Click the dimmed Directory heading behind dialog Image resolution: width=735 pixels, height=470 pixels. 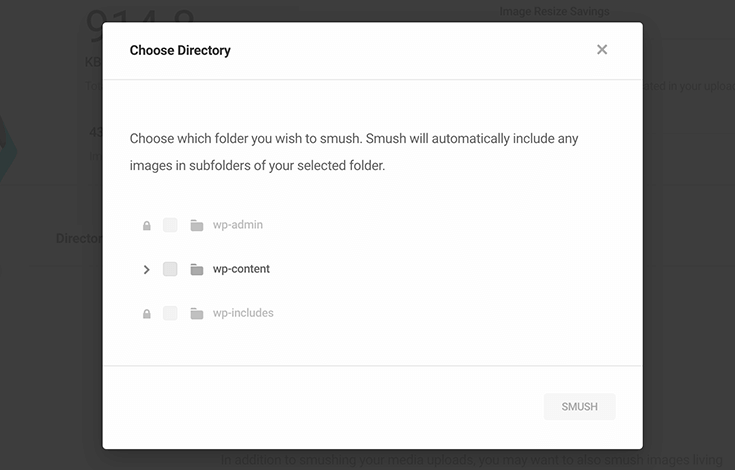(79, 238)
